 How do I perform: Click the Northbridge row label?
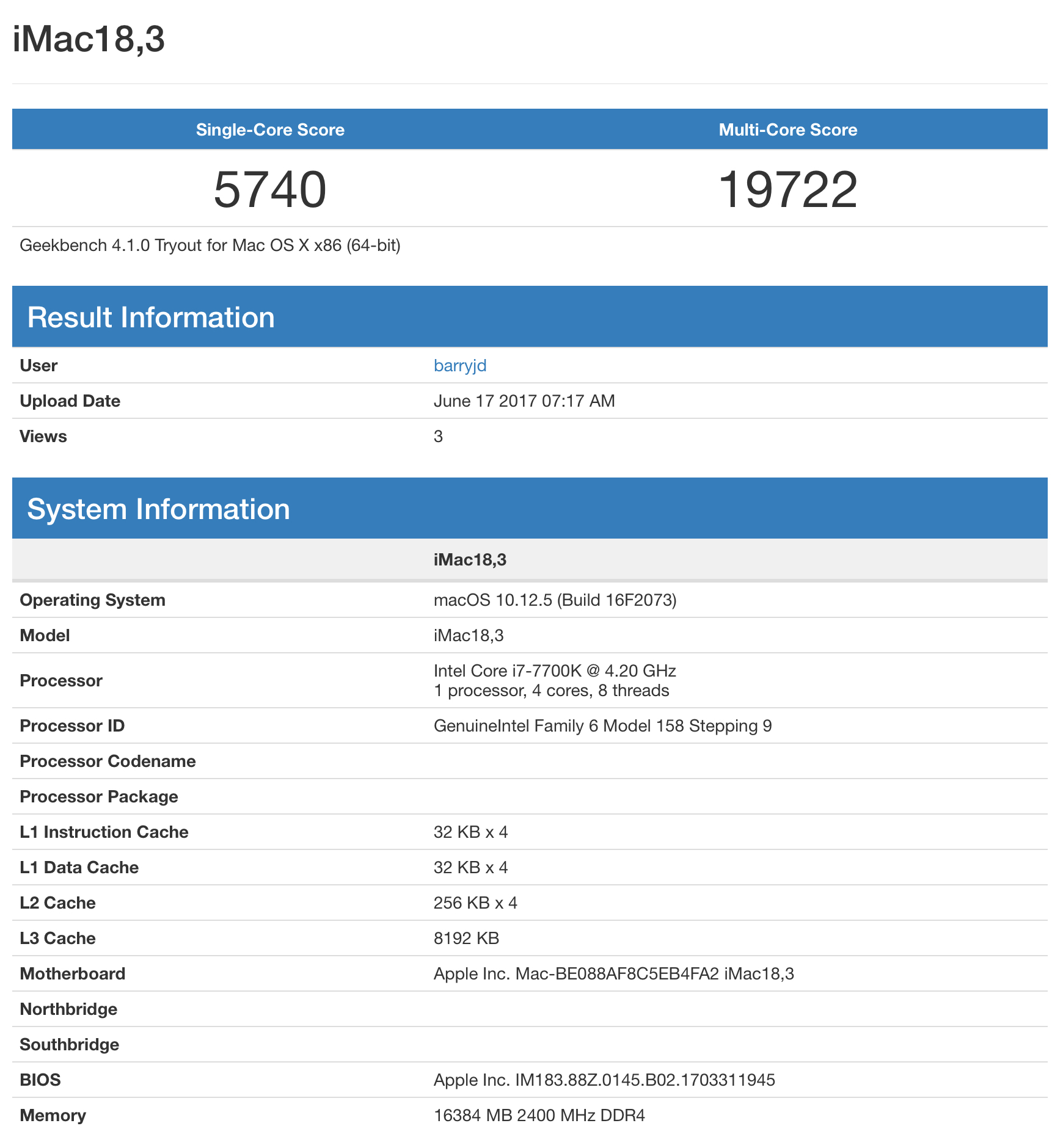click(68, 1009)
